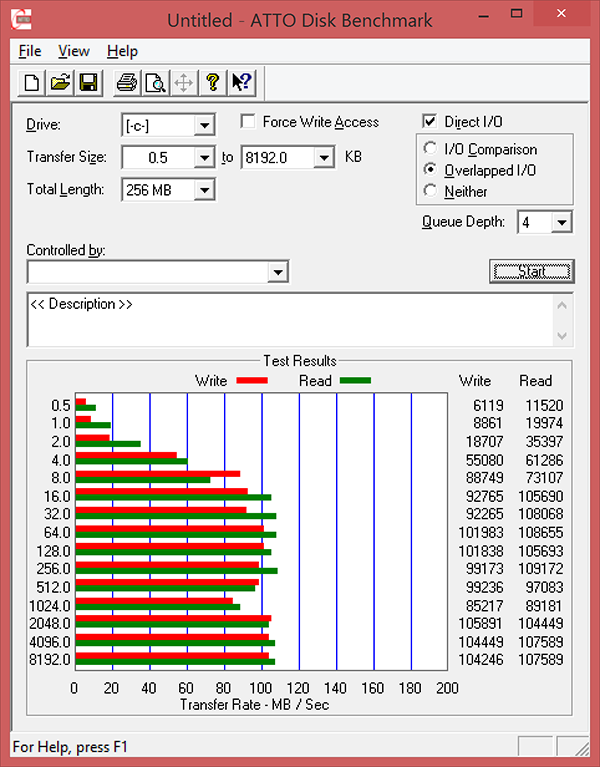Open the View menu
The width and height of the screenshot is (600, 767).
(74, 51)
